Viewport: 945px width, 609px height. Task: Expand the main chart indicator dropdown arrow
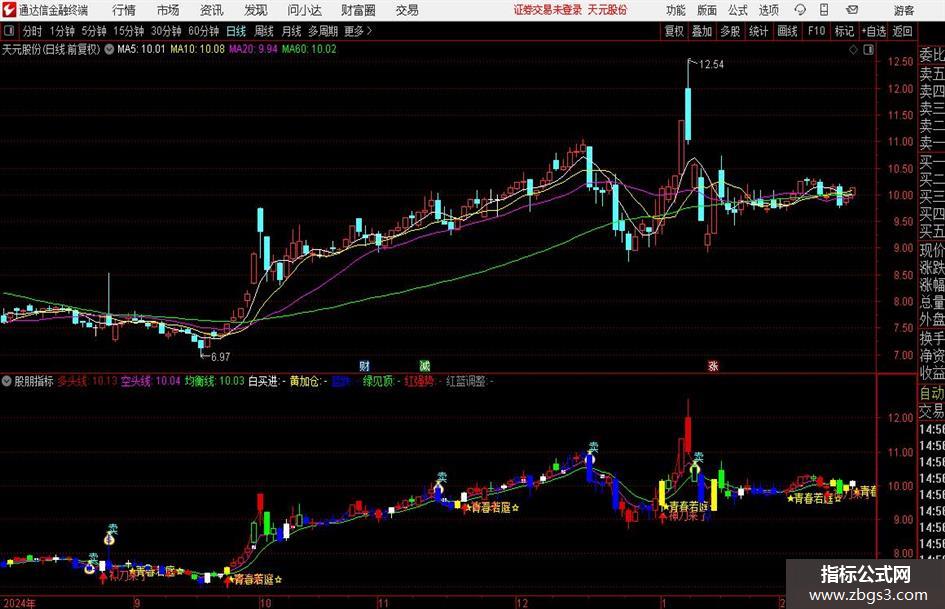[109, 49]
